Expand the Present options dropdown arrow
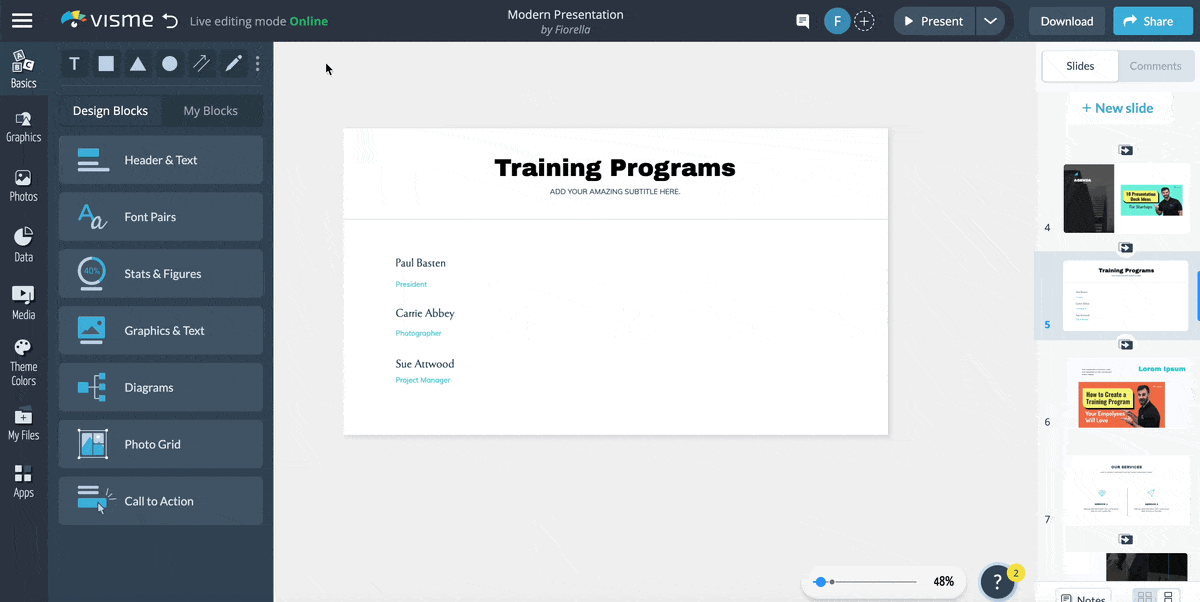This screenshot has width=1200, height=602. (989, 21)
